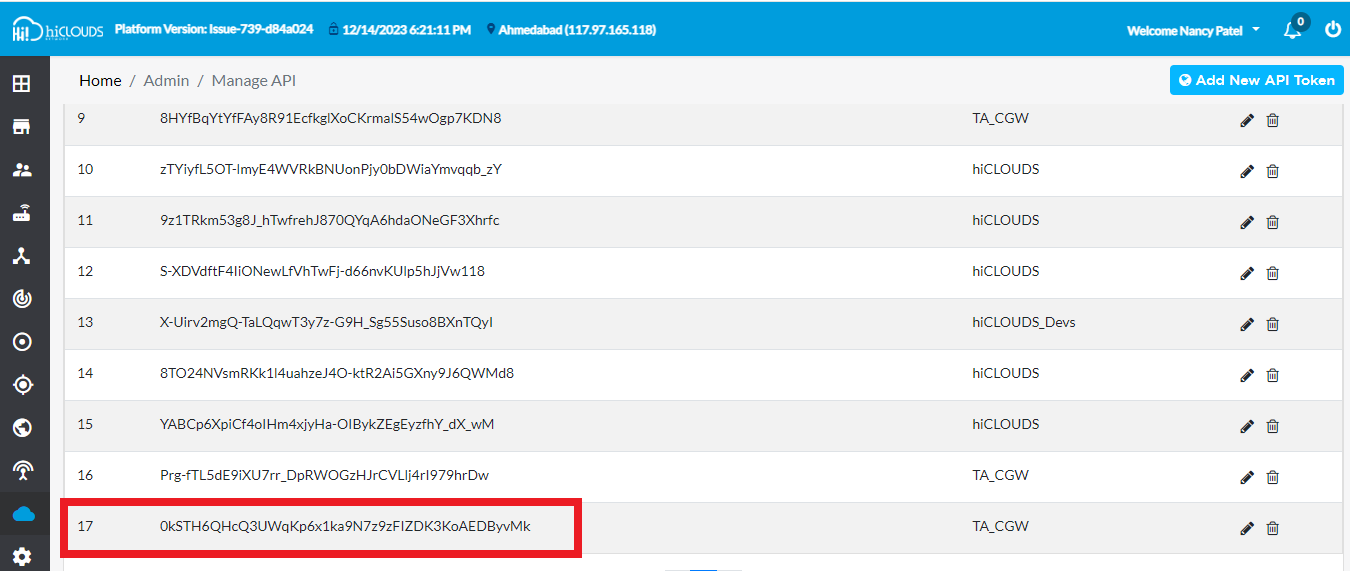
Task: Click the Ahmedabad location text in header
Action: pyautogui.click(x=577, y=30)
